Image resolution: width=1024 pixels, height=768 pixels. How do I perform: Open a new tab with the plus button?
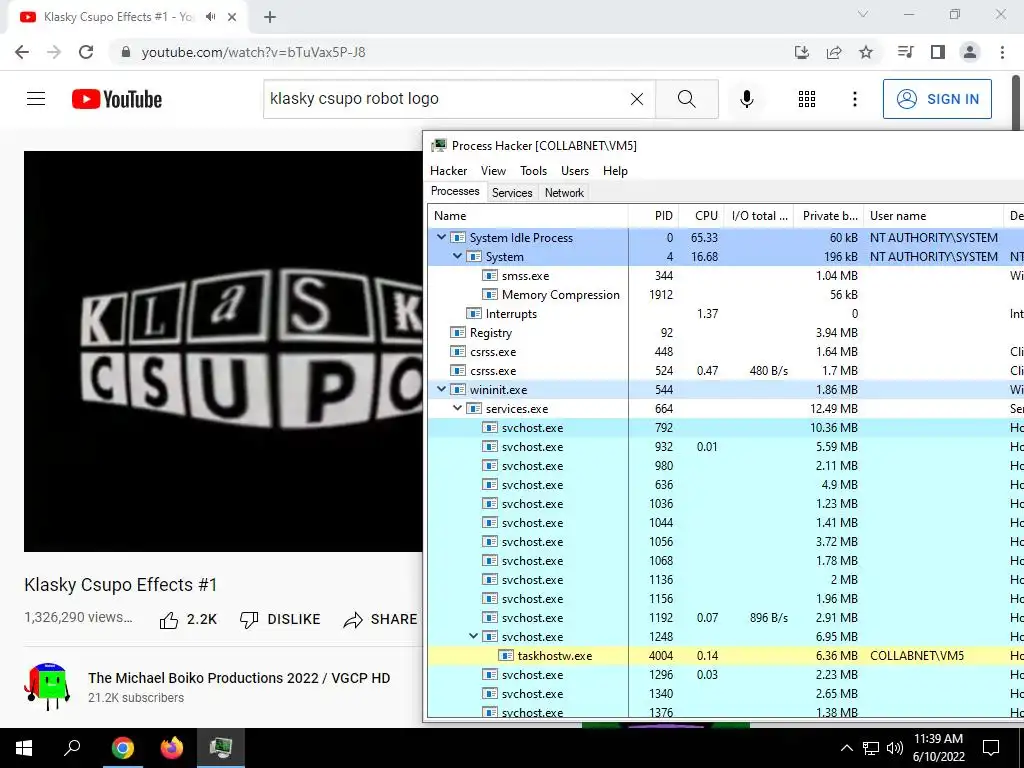[270, 17]
